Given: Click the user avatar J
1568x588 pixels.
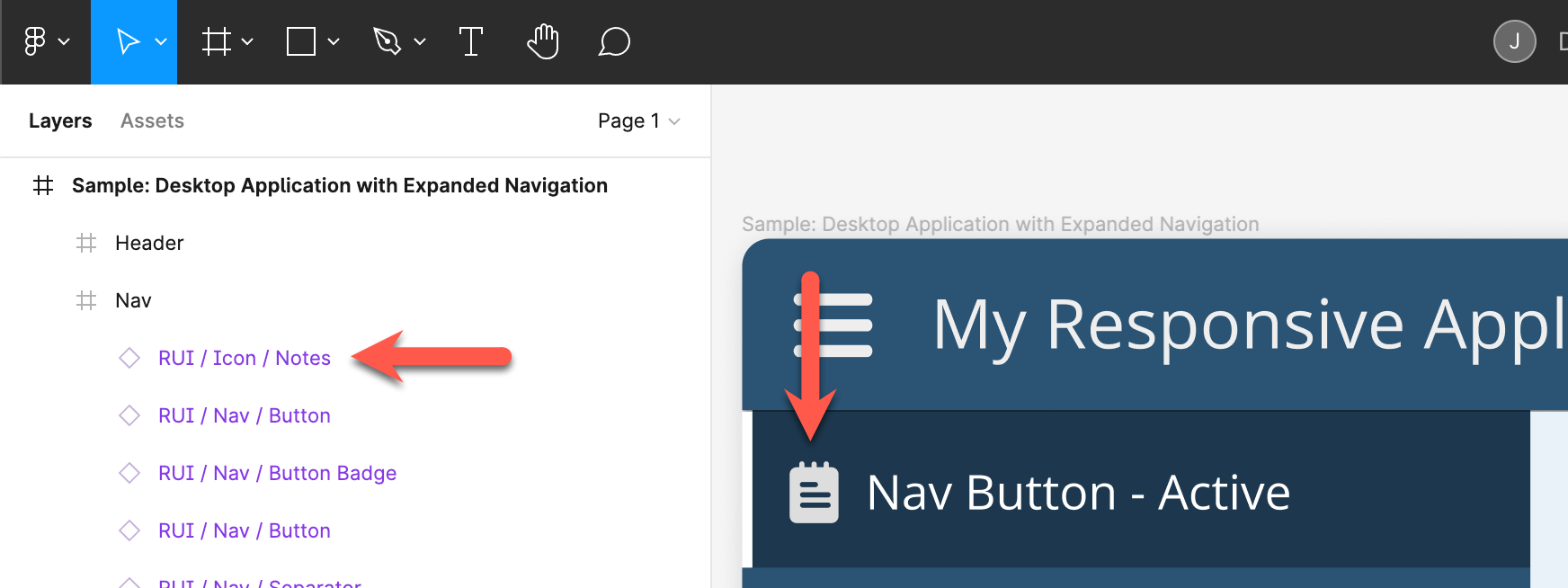Looking at the screenshot, I should coord(1514,41).
